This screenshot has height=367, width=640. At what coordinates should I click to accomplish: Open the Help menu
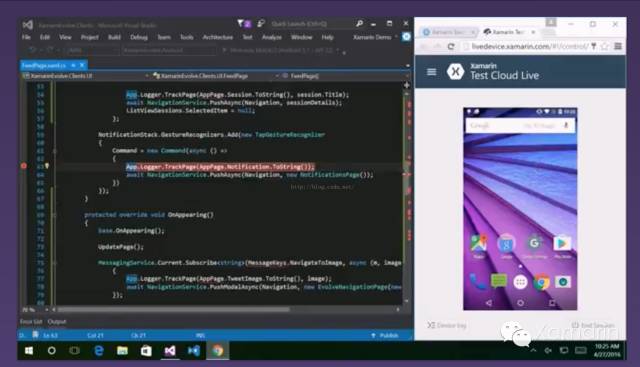point(327,37)
